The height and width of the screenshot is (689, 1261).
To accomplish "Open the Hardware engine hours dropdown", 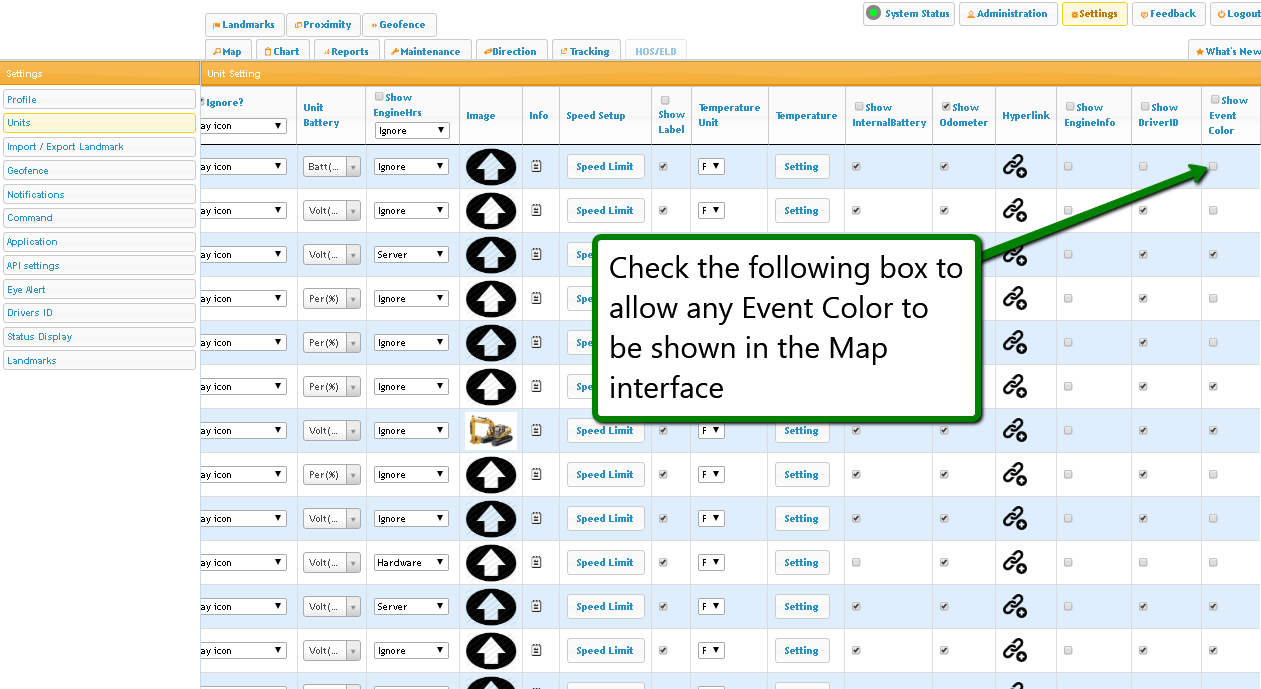I will 411,563.
